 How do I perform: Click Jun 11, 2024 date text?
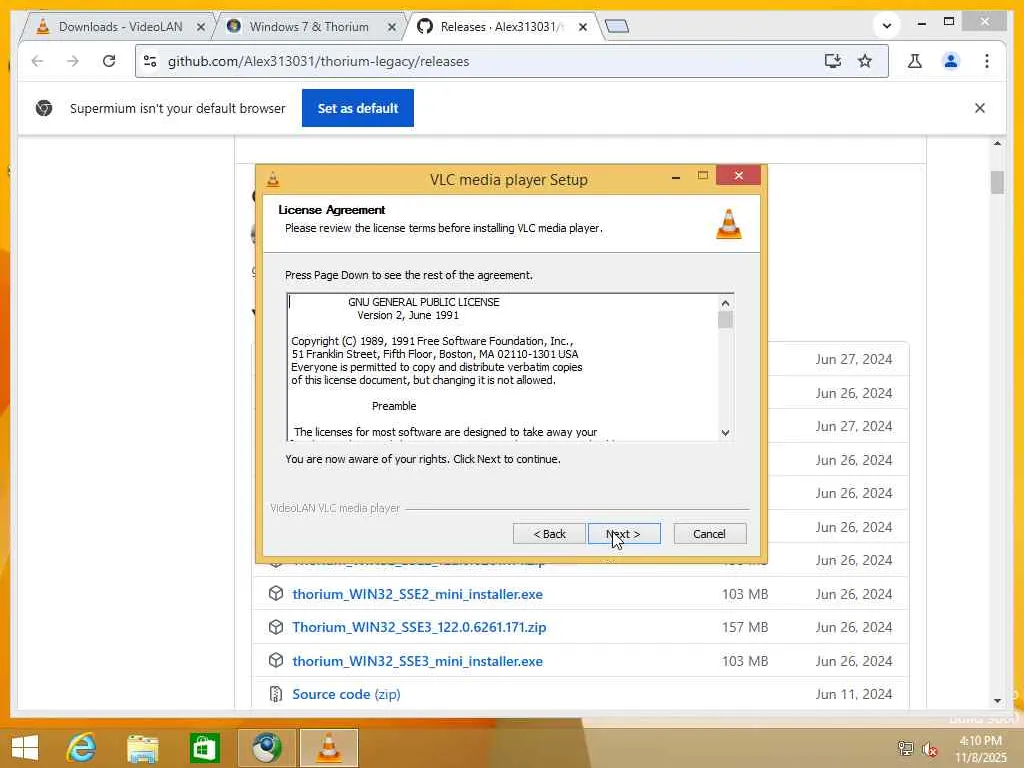point(854,694)
